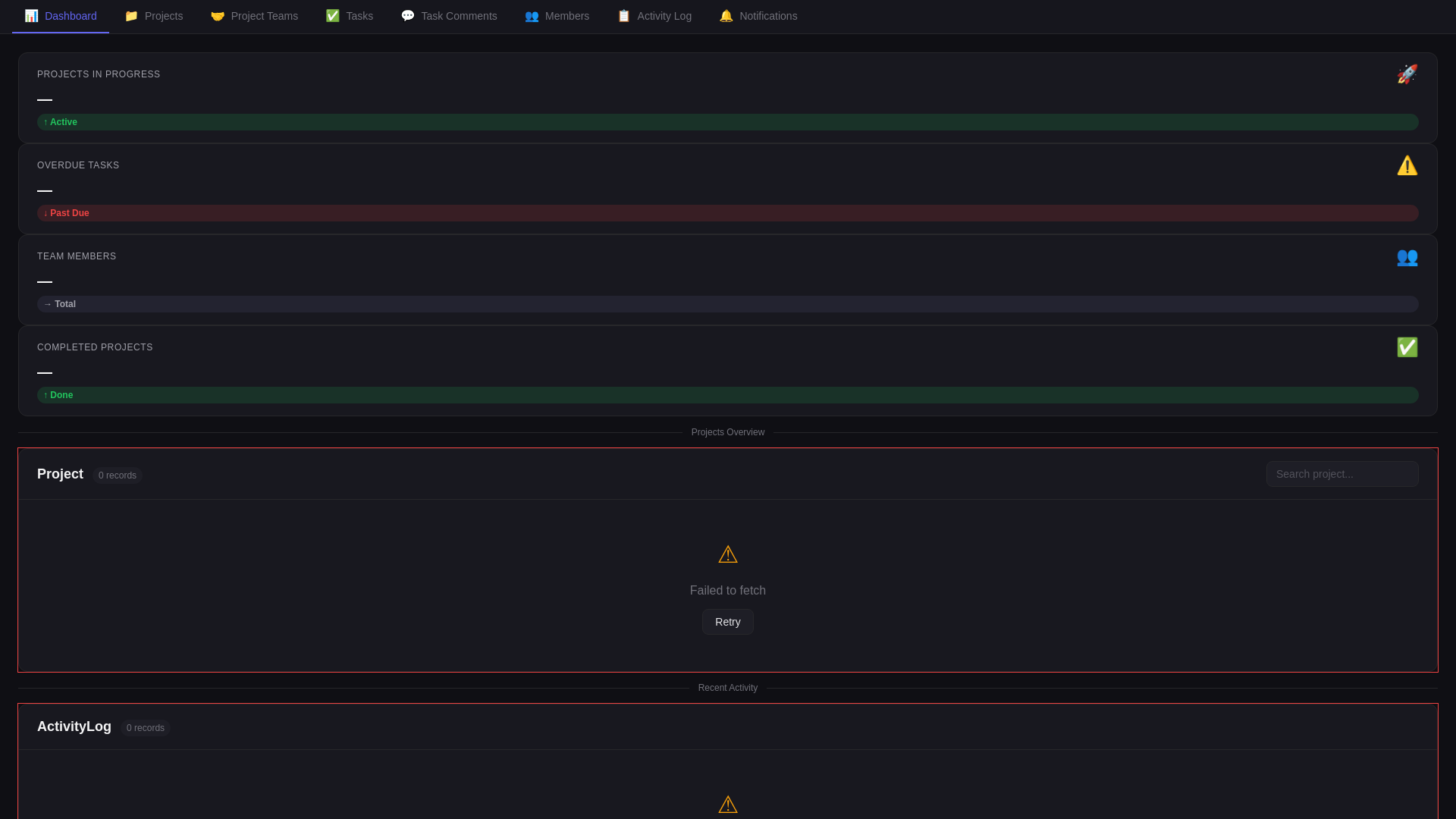Click the Team Members people icon
Viewport: 1456px width, 819px height.
tap(1407, 256)
